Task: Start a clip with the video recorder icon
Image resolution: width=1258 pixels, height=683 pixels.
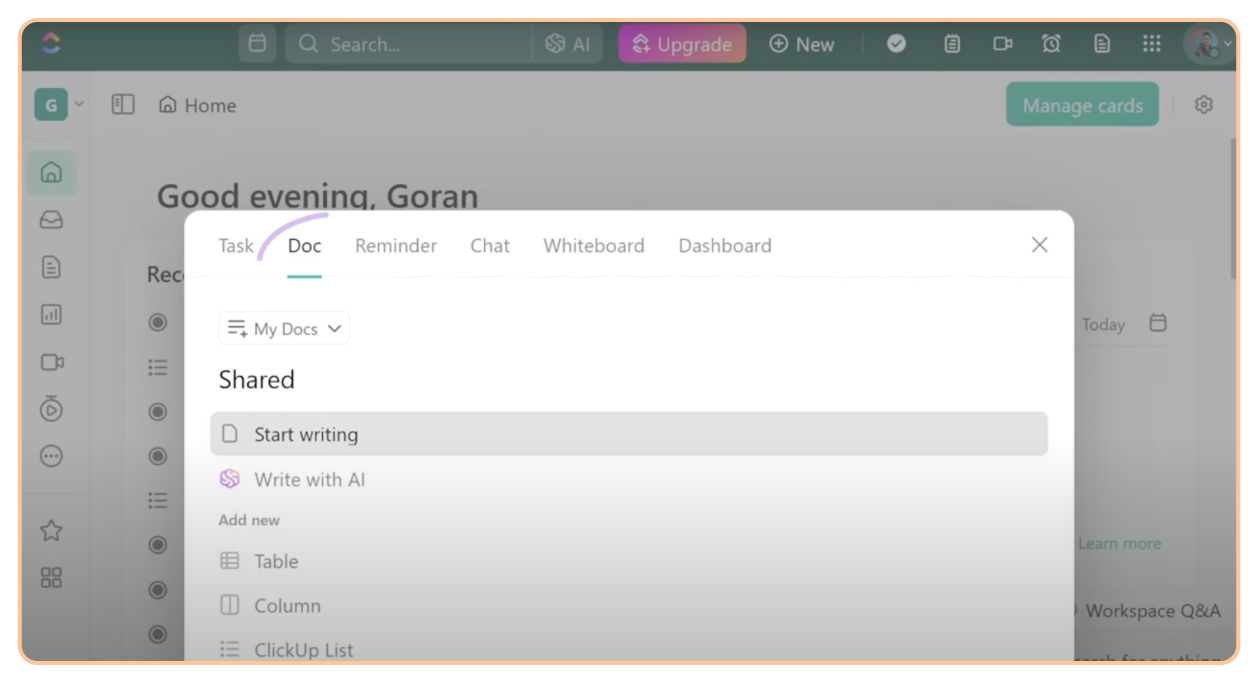Action: (1002, 43)
